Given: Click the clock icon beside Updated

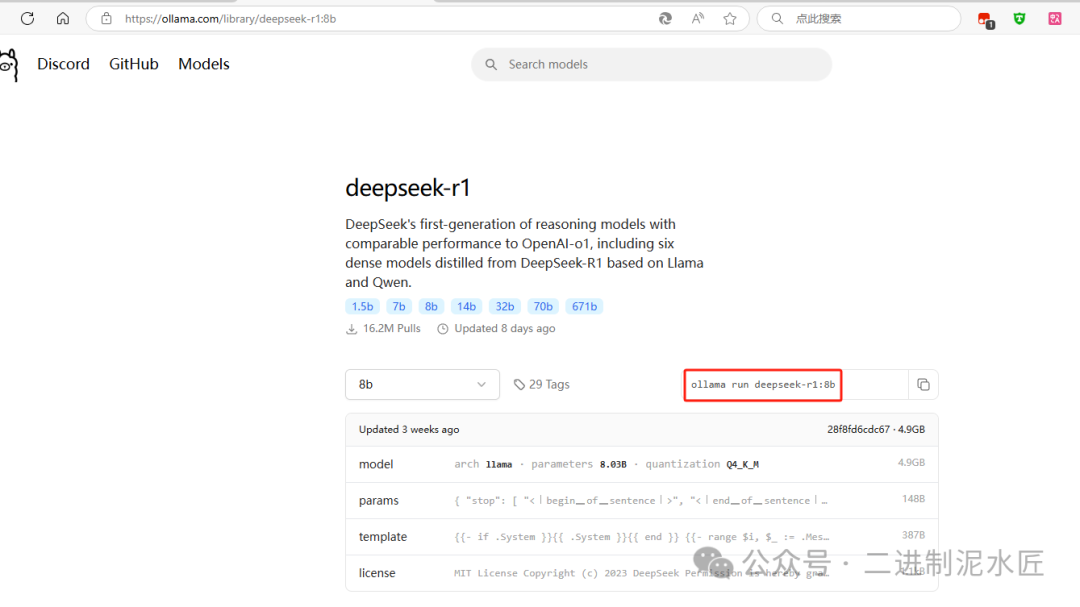Looking at the screenshot, I should (x=443, y=329).
